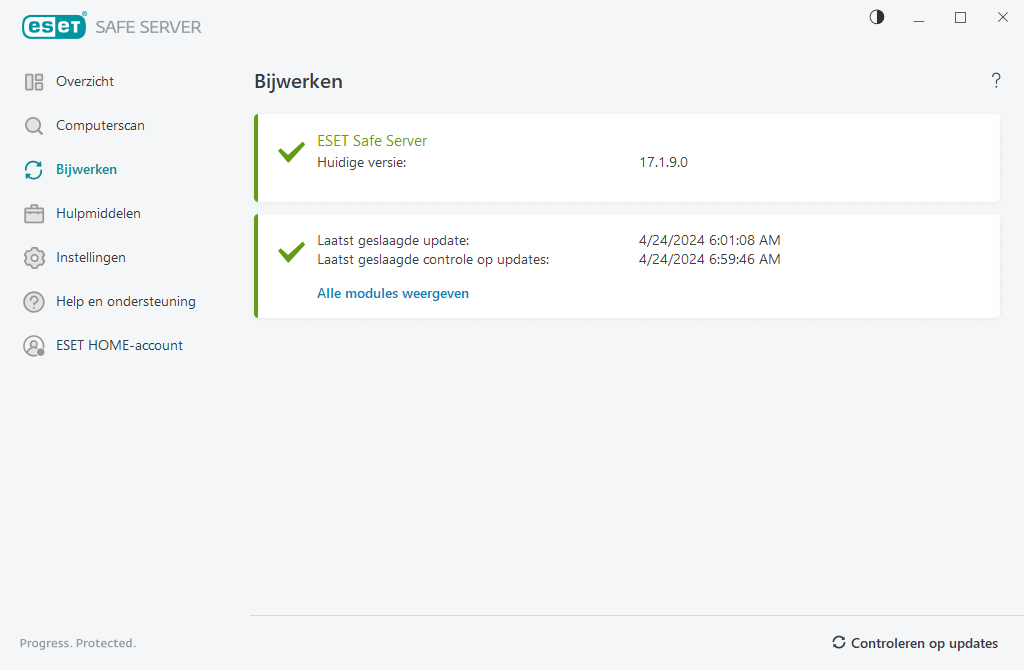Open the Overzicht sidebar icon
This screenshot has width=1024, height=670.
33,81
